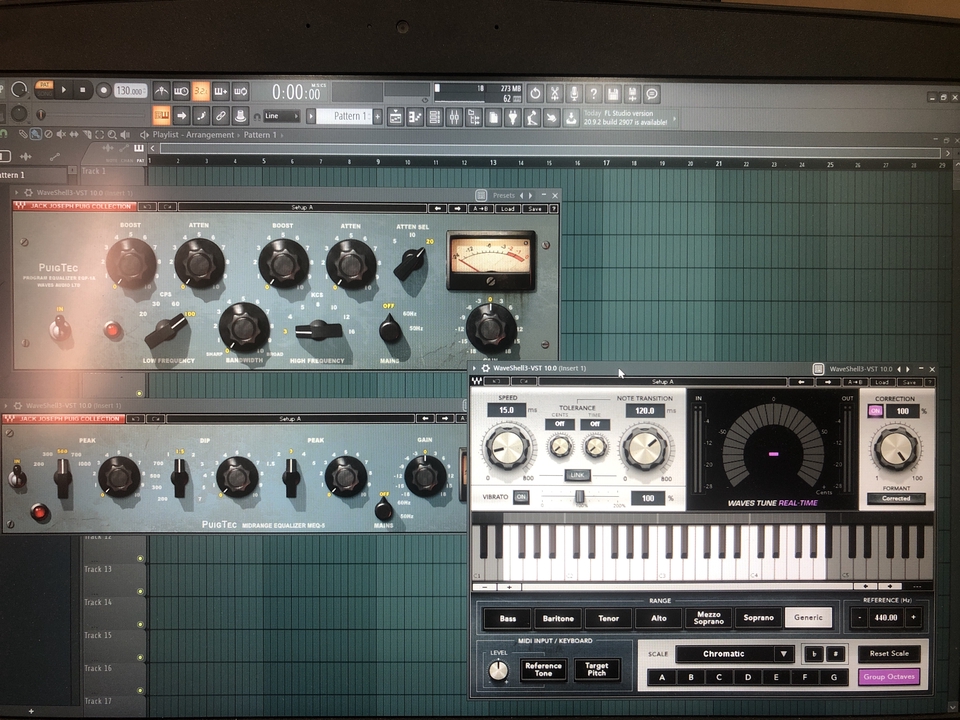Open PuigTec EQP-1A plugin gear settings icon
This screenshot has height=720, width=960.
(28, 193)
